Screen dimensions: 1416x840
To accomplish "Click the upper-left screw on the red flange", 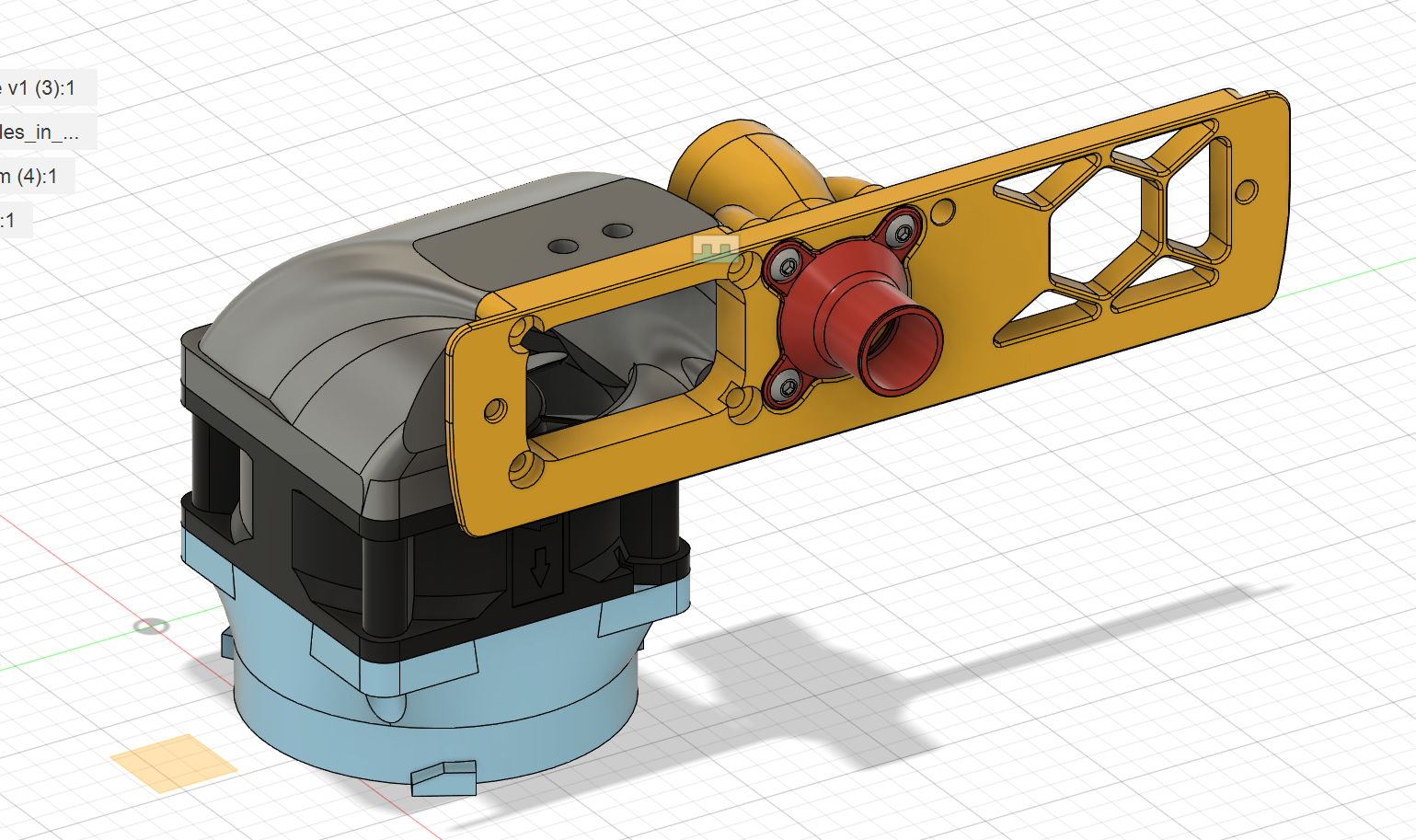I will click(789, 267).
